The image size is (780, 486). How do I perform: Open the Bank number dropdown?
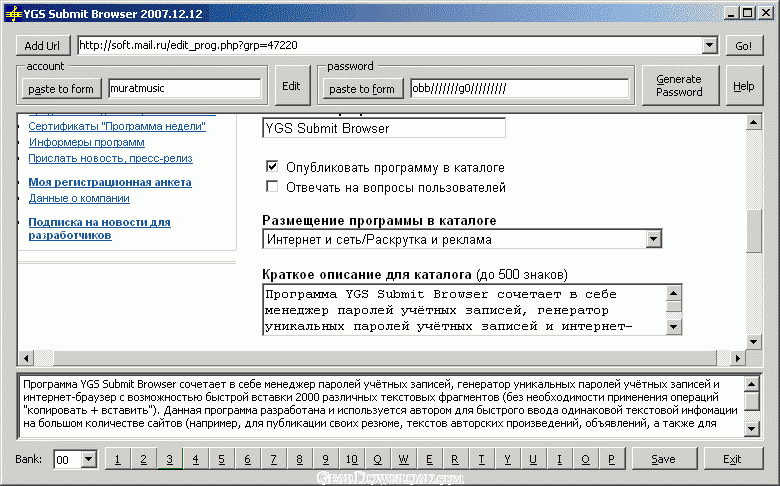[x=89, y=459]
